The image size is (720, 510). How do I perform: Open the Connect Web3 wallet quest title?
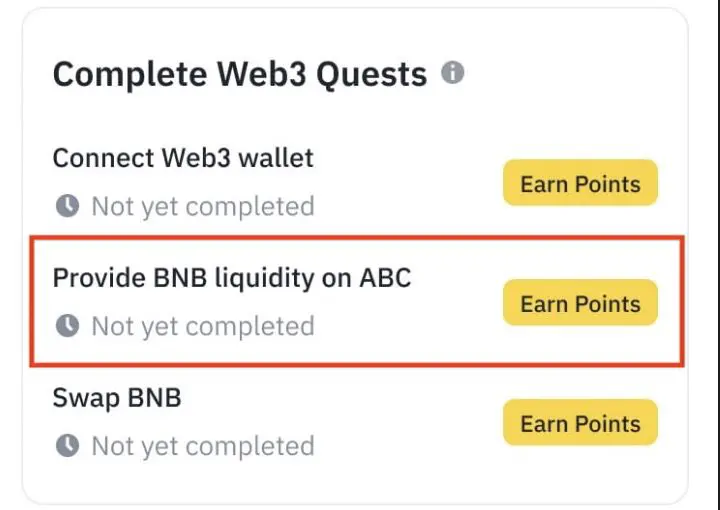(183, 158)
